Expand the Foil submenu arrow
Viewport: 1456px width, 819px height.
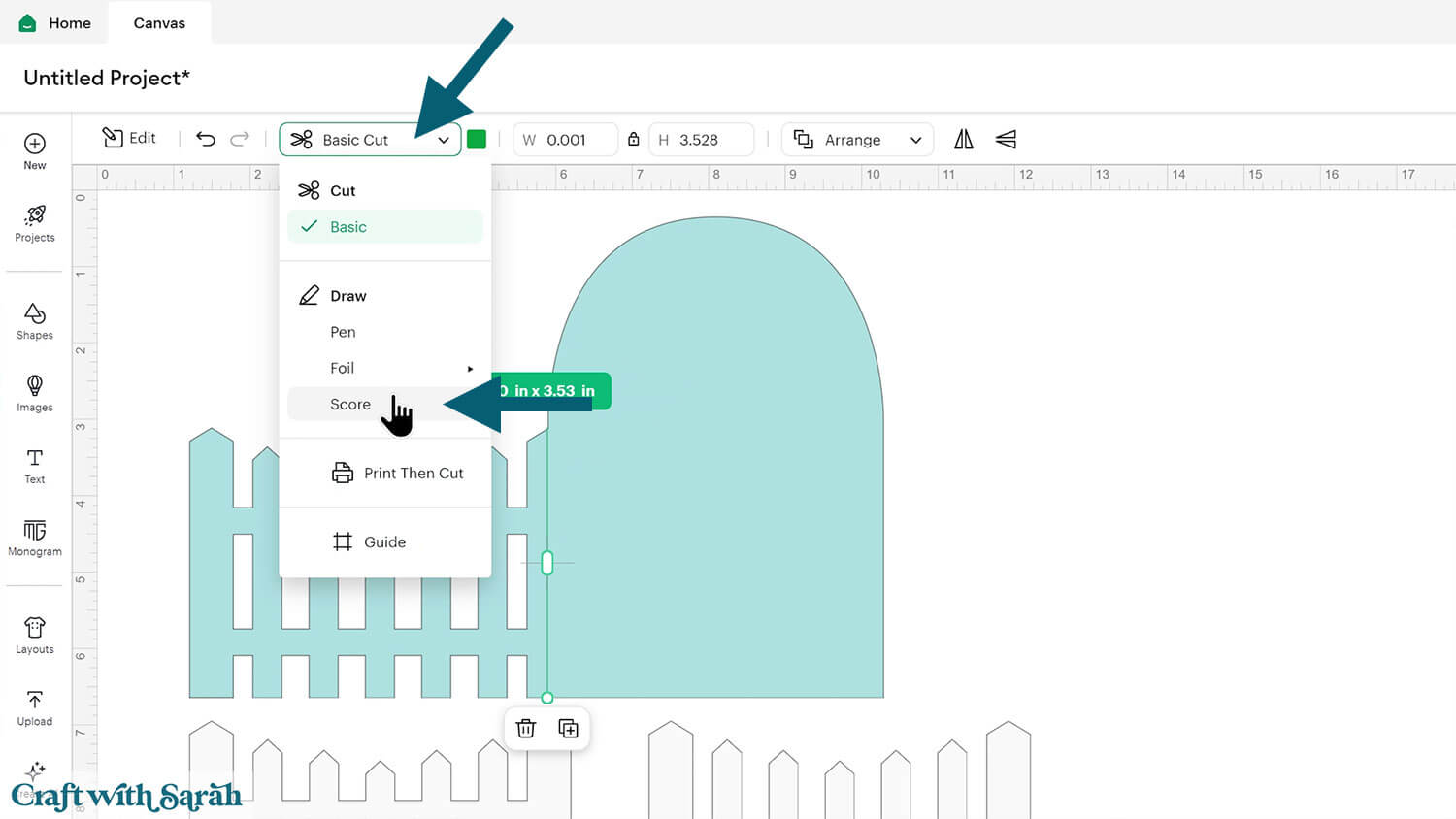click(470, 369)
